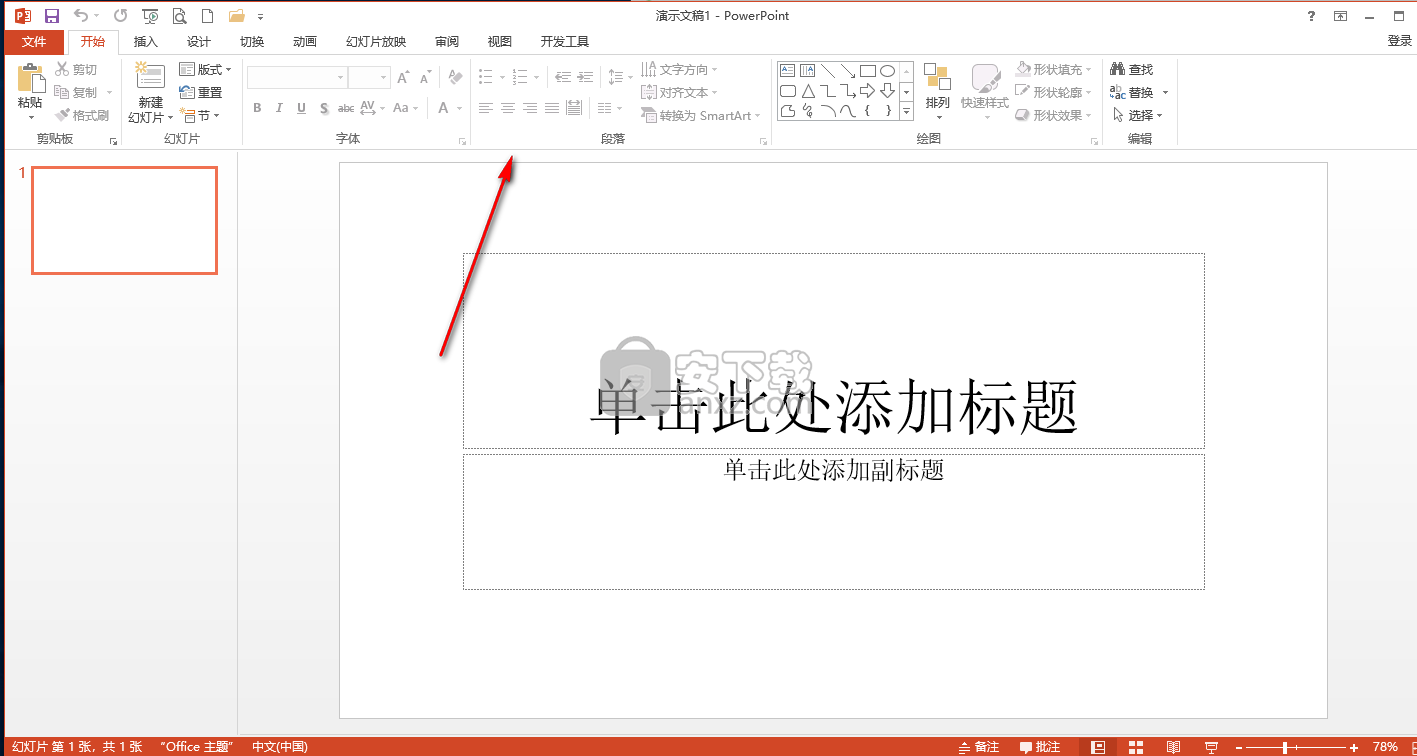The height and width of the screenshot is (756, 1417).
Task: Click language indicator 中文(中国) in status bar
Action: (x=280, y=747)
